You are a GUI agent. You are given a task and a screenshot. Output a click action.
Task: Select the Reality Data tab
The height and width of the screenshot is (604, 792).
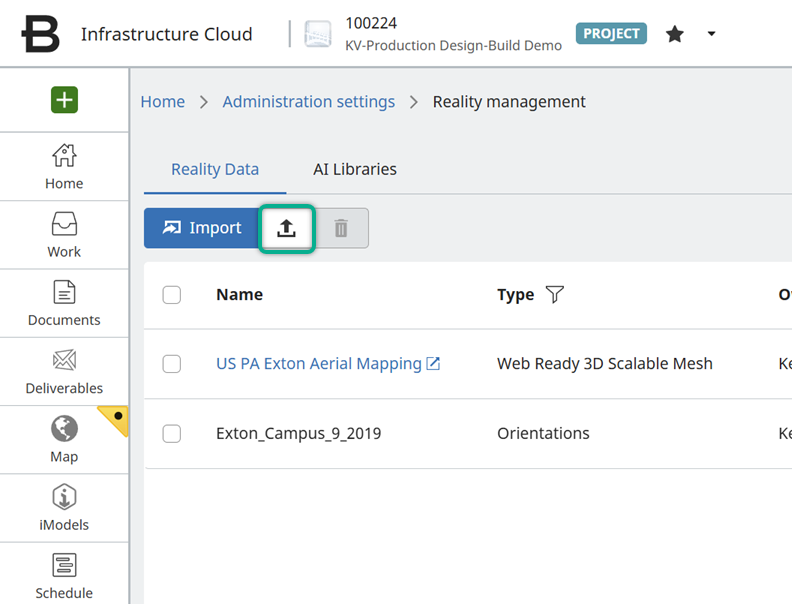215,169
